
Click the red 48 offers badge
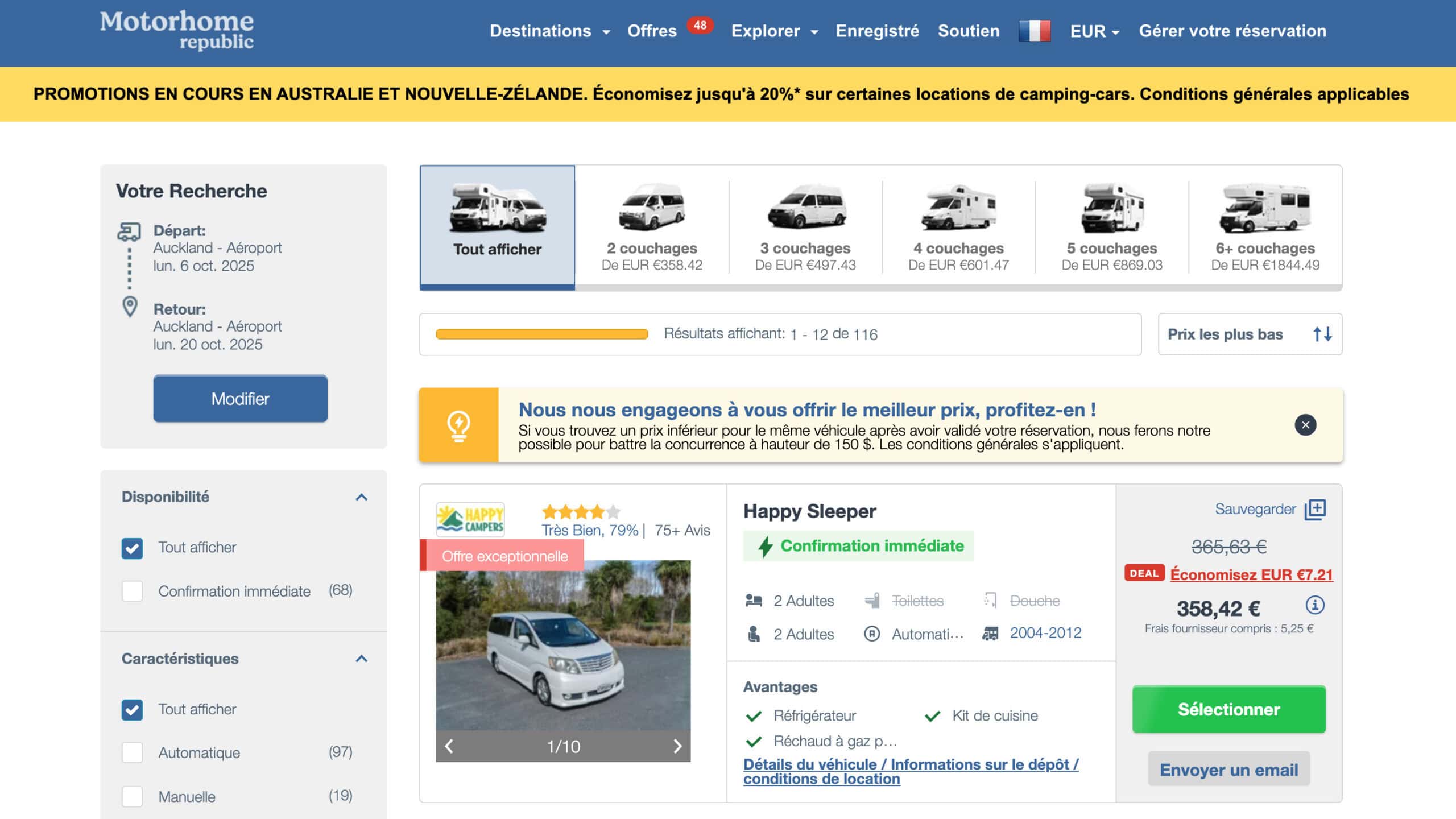click(x=700, y=25)
